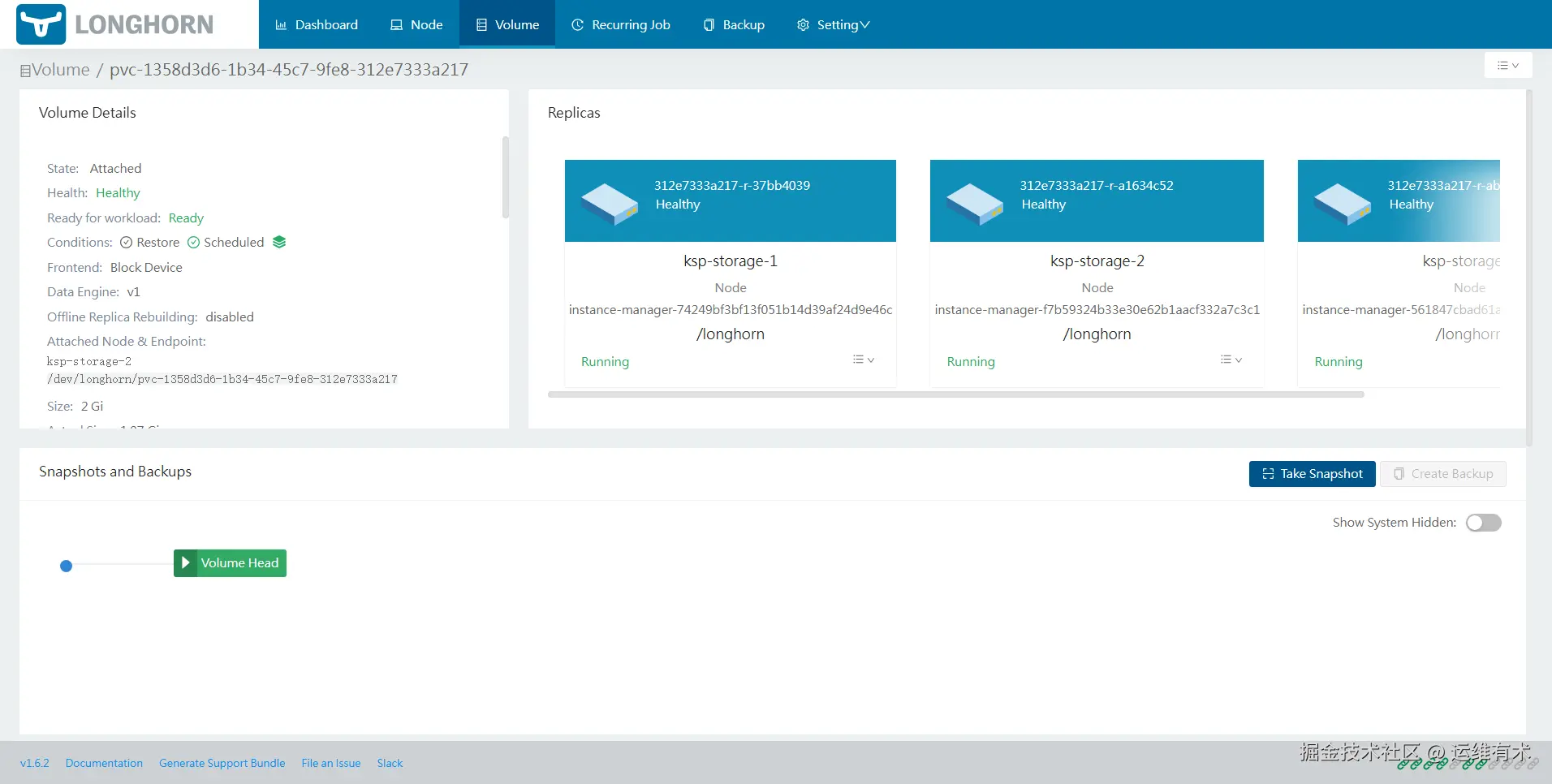The image size is (1552, 784).
Task: Click the Scheduled condition layers icon
Action: (x=279, y=242)
